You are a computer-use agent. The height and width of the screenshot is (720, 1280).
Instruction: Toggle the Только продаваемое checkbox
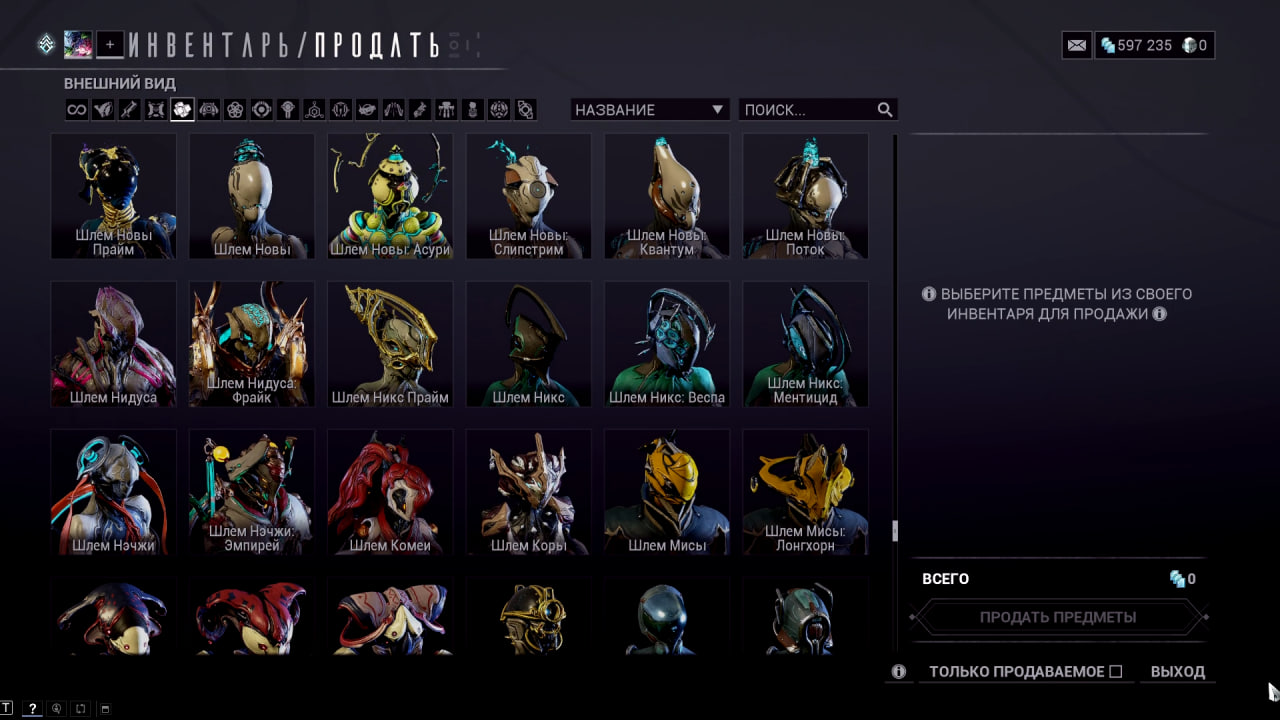(x=1116, y=672)
